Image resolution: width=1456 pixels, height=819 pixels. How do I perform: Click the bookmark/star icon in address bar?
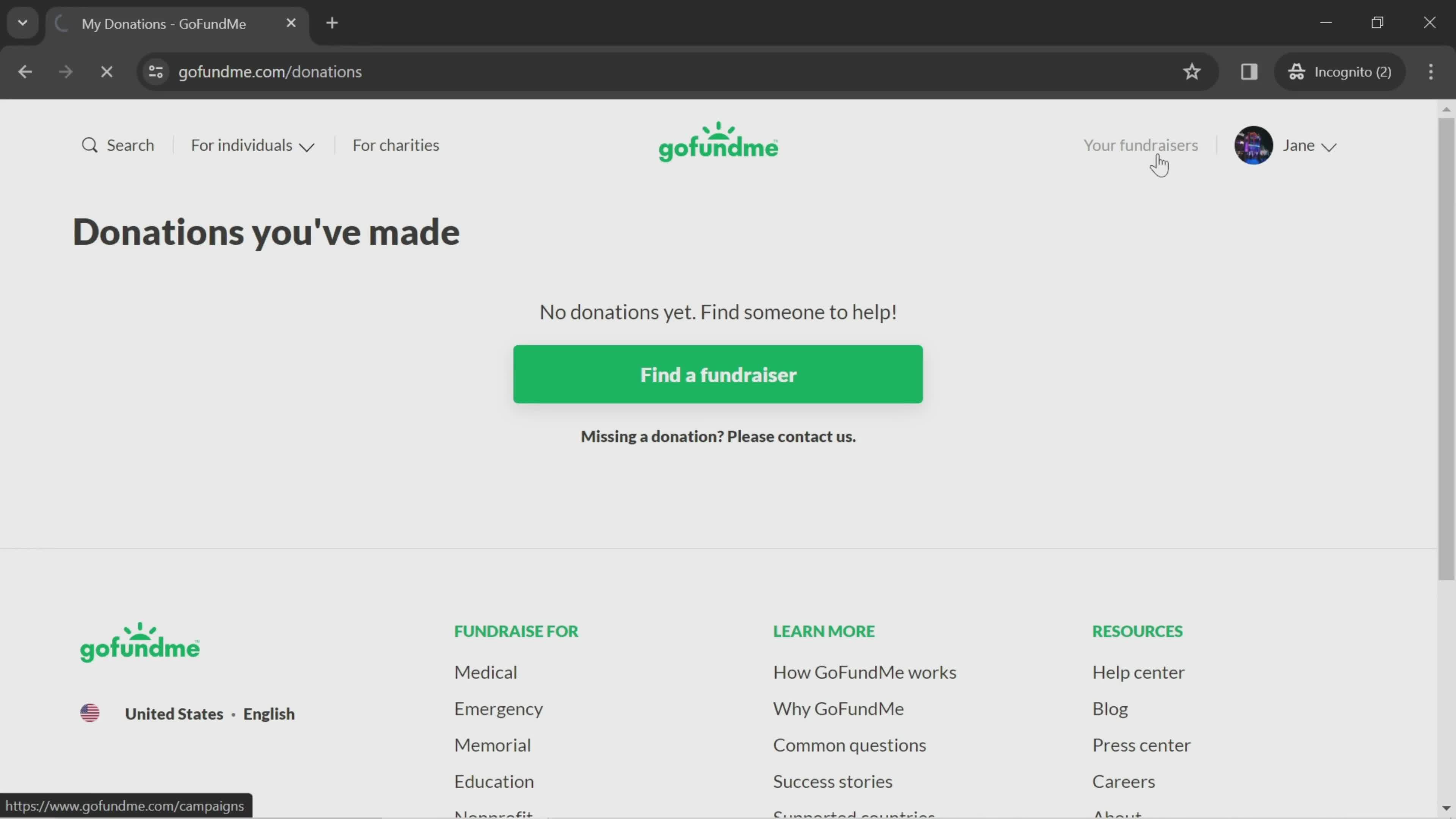coord(1192,71)
